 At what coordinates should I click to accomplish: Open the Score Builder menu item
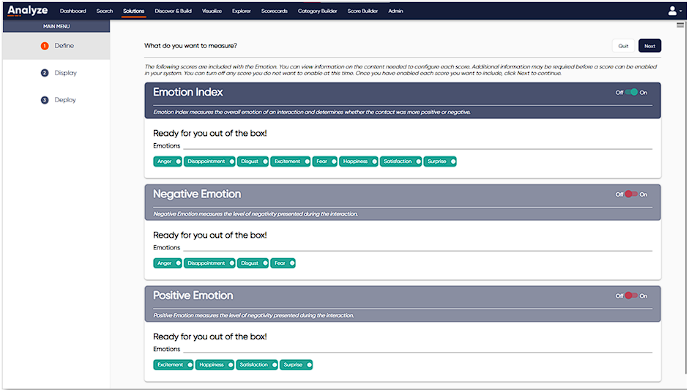coord(362,11)
